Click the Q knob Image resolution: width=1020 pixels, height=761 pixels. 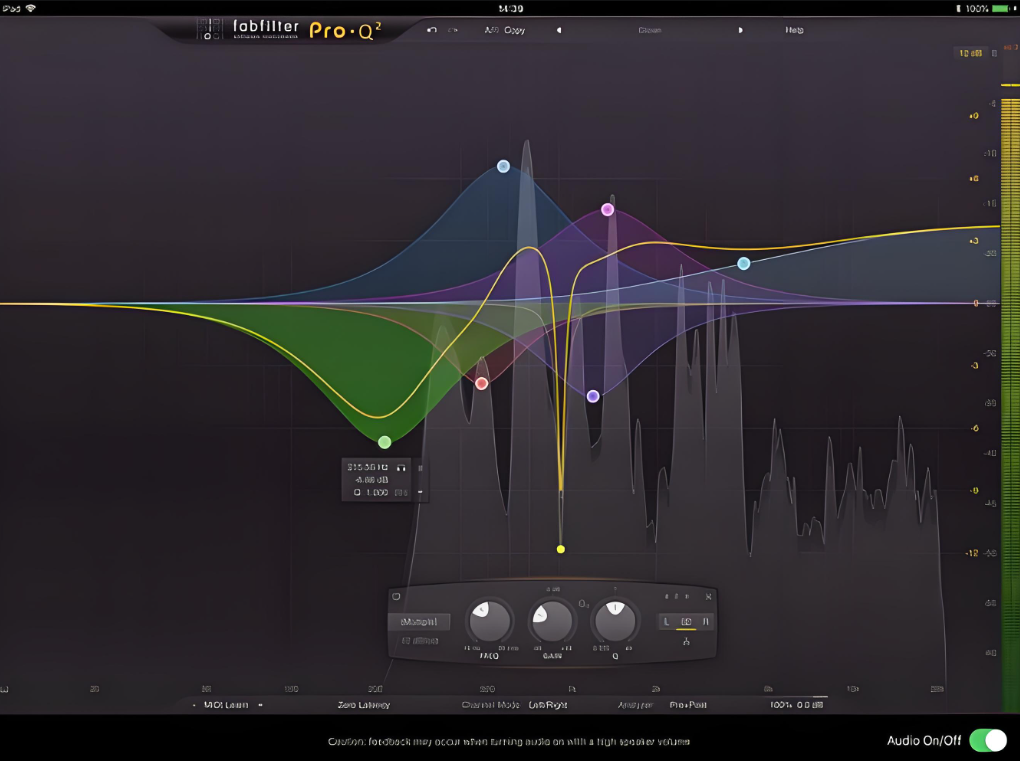coord(615,621)
